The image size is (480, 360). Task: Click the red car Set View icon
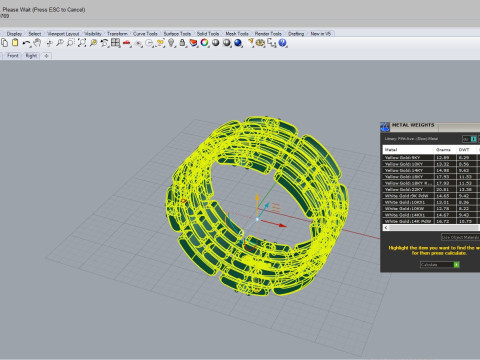[126, 43]
